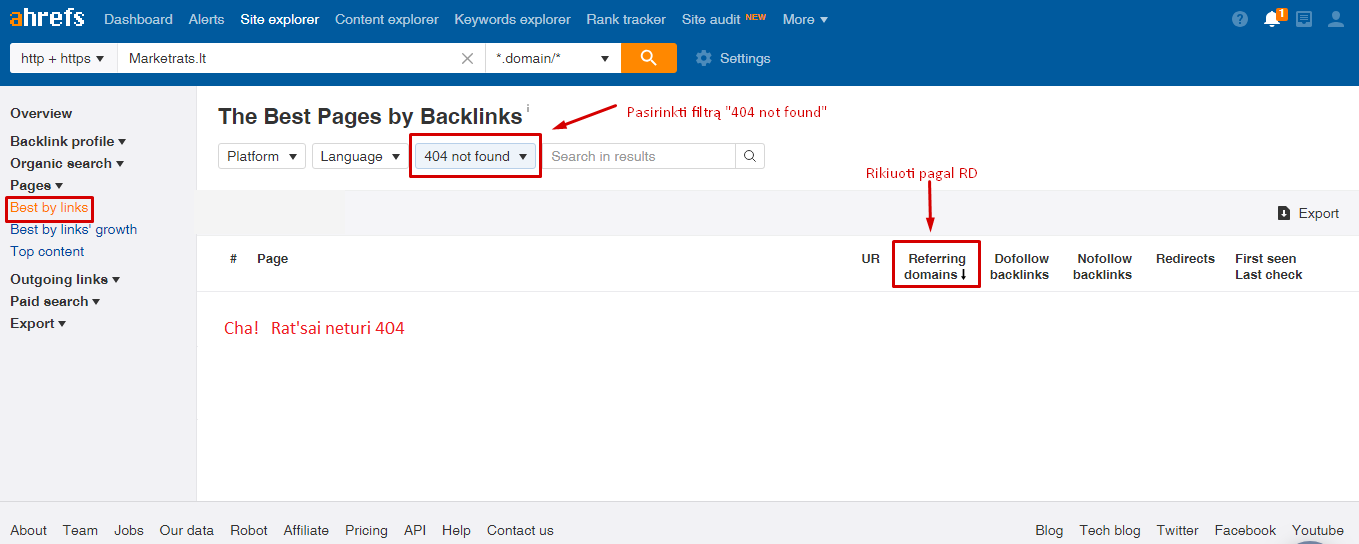
Task: Click the orange search button
Action: pyautogui.click(x=649, y=58)
